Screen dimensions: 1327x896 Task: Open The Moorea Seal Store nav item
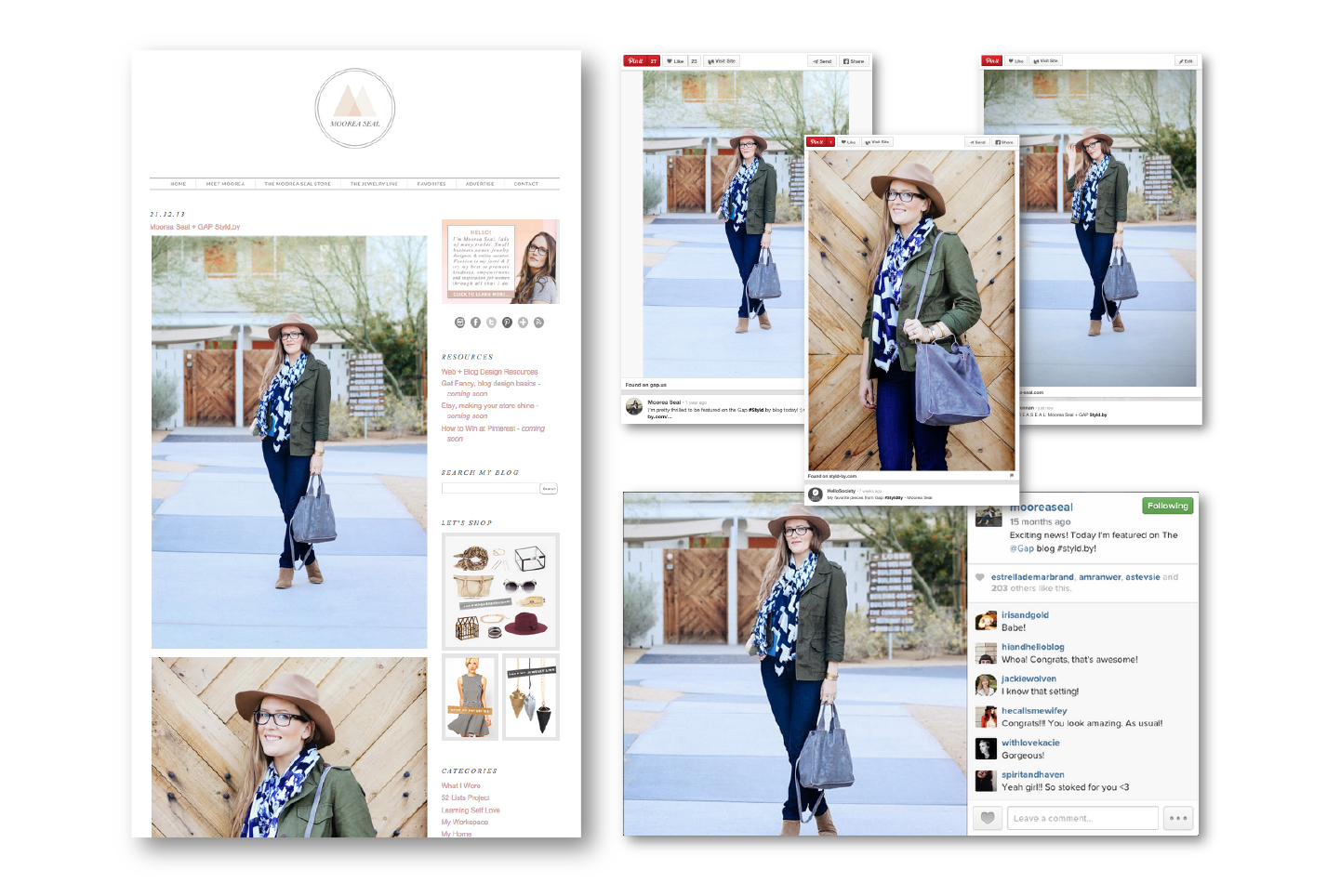(x=298, y=184)
